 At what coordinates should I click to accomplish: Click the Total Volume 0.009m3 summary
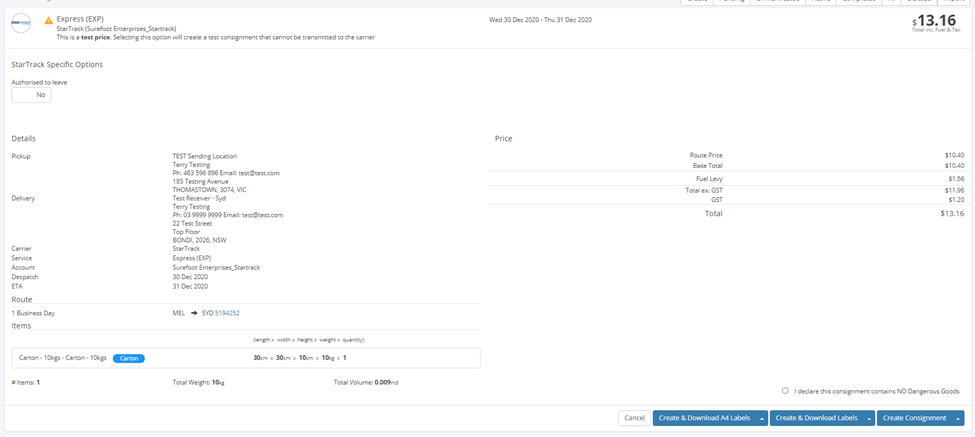(366, 383)
